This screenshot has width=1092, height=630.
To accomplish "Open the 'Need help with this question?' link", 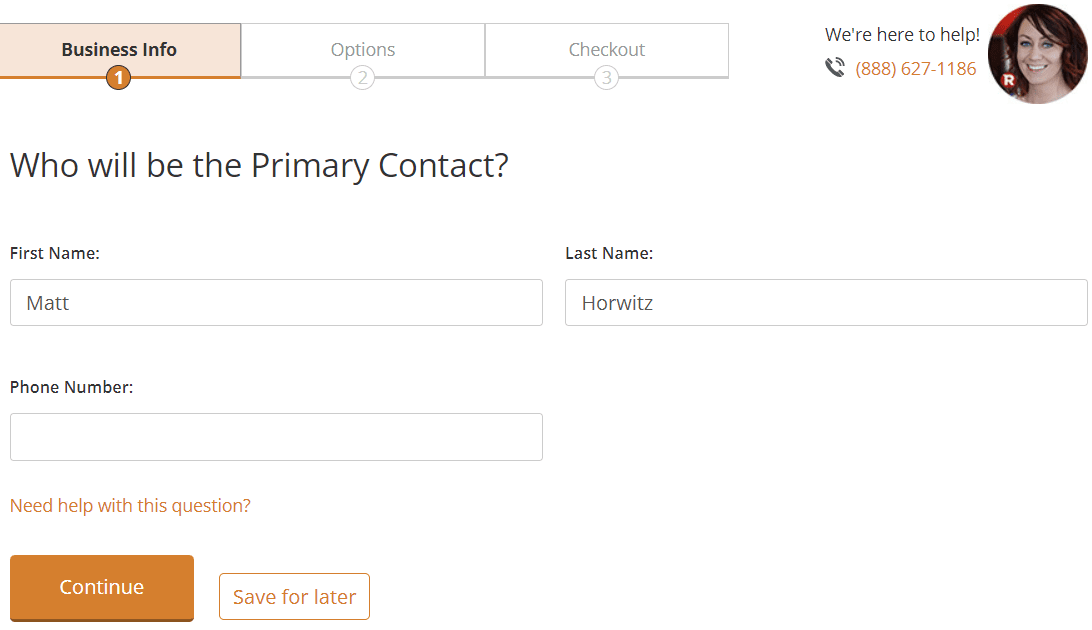I will [x=130, y=505].
